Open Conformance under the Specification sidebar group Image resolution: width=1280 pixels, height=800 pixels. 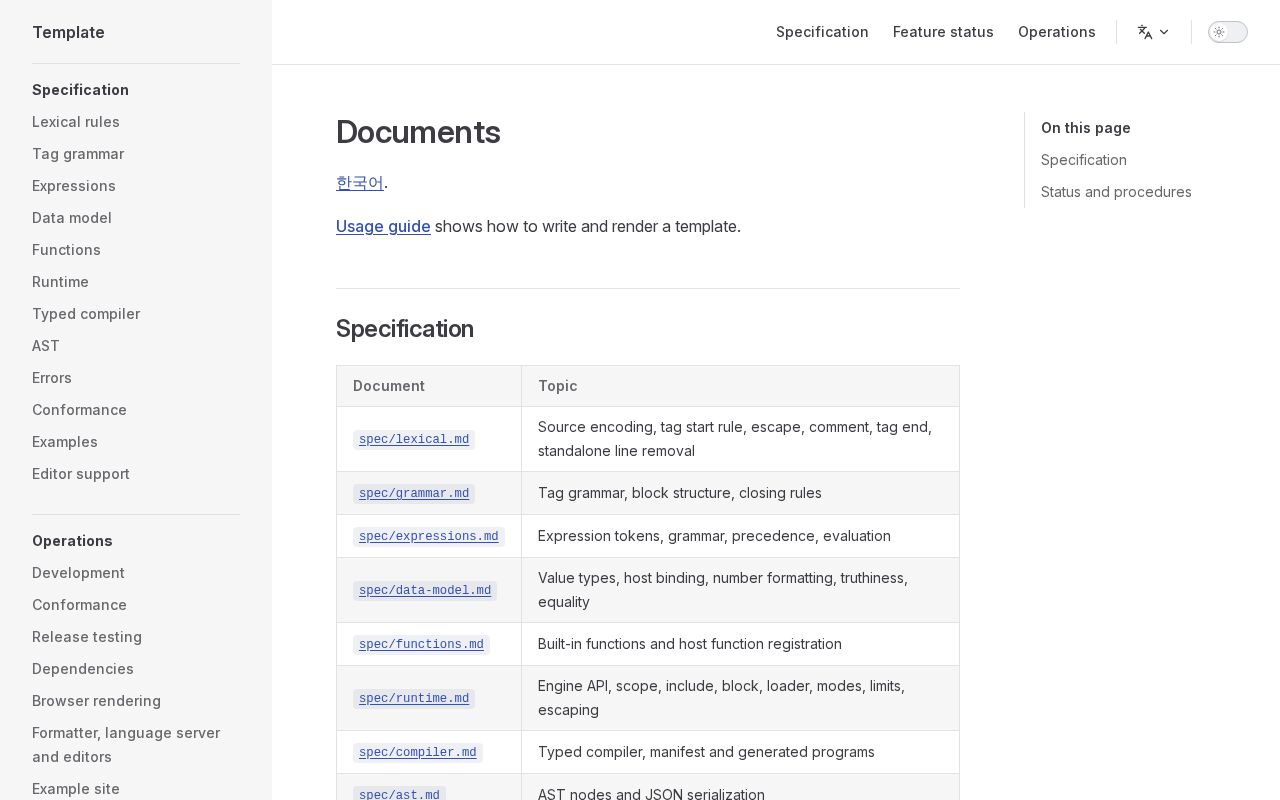coord(79,410)
